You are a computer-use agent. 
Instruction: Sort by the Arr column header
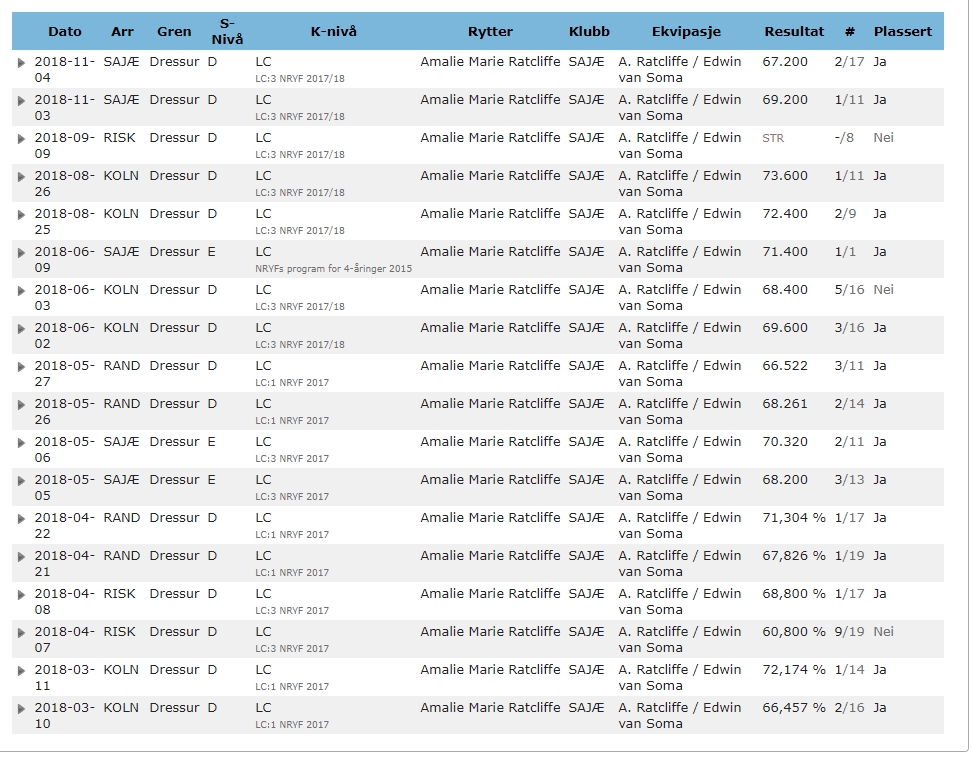(122, 32)
